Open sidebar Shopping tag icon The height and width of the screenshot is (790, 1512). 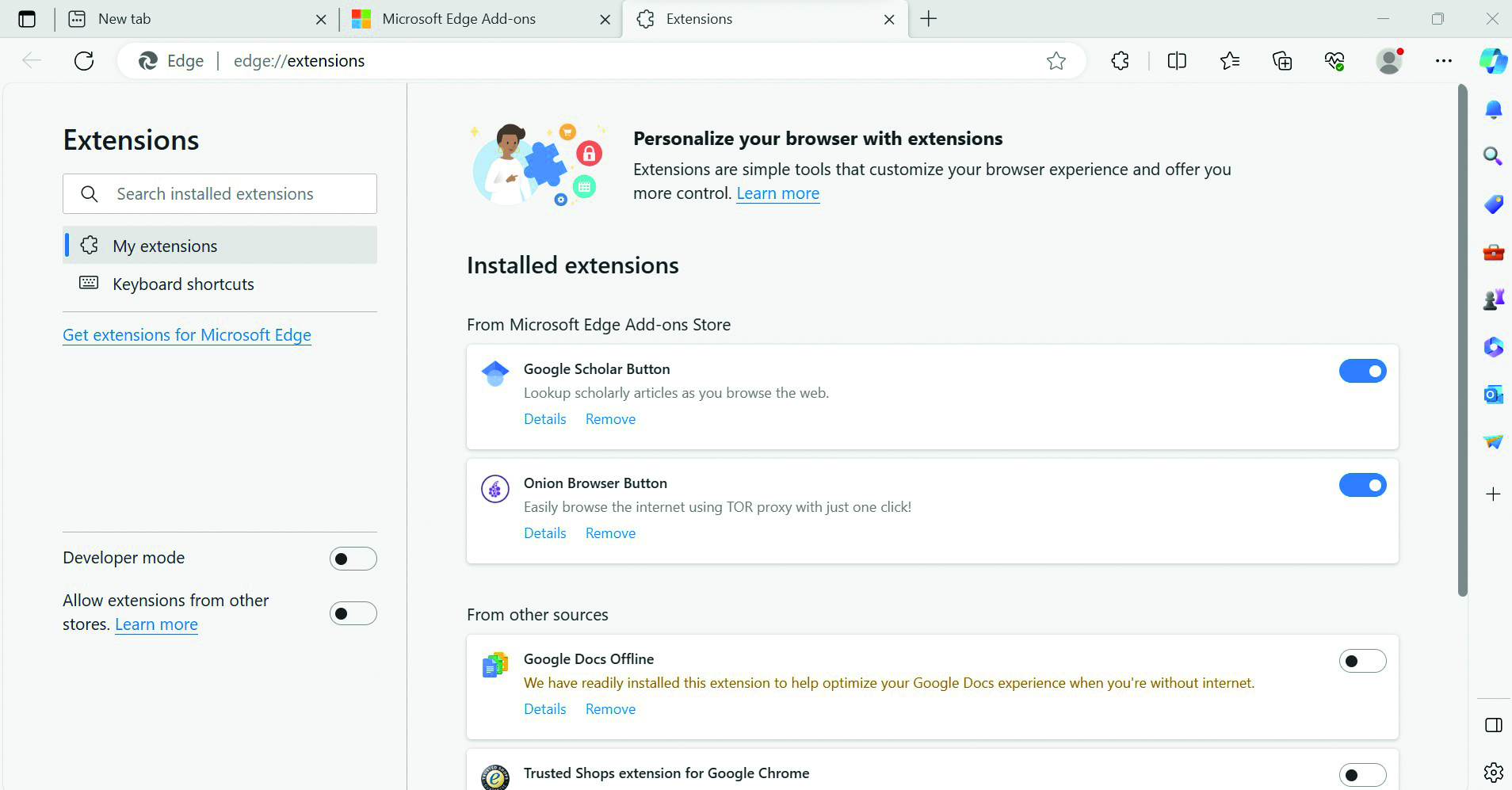1493,204
